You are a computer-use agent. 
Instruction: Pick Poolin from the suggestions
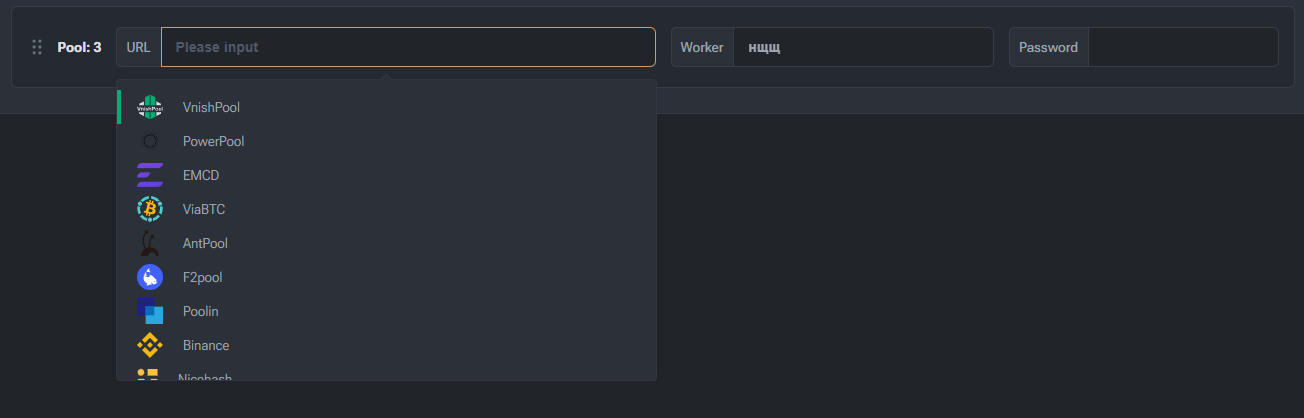point(386,311)
